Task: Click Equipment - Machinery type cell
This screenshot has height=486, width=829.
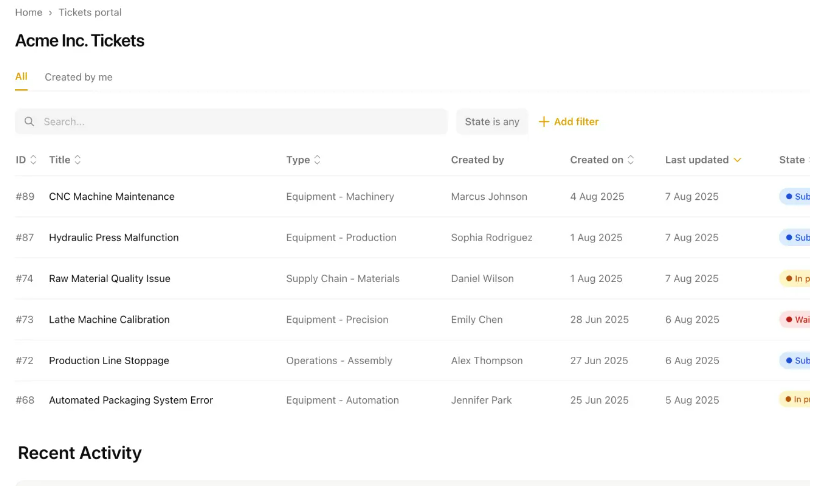Action: tap(340, 196)
